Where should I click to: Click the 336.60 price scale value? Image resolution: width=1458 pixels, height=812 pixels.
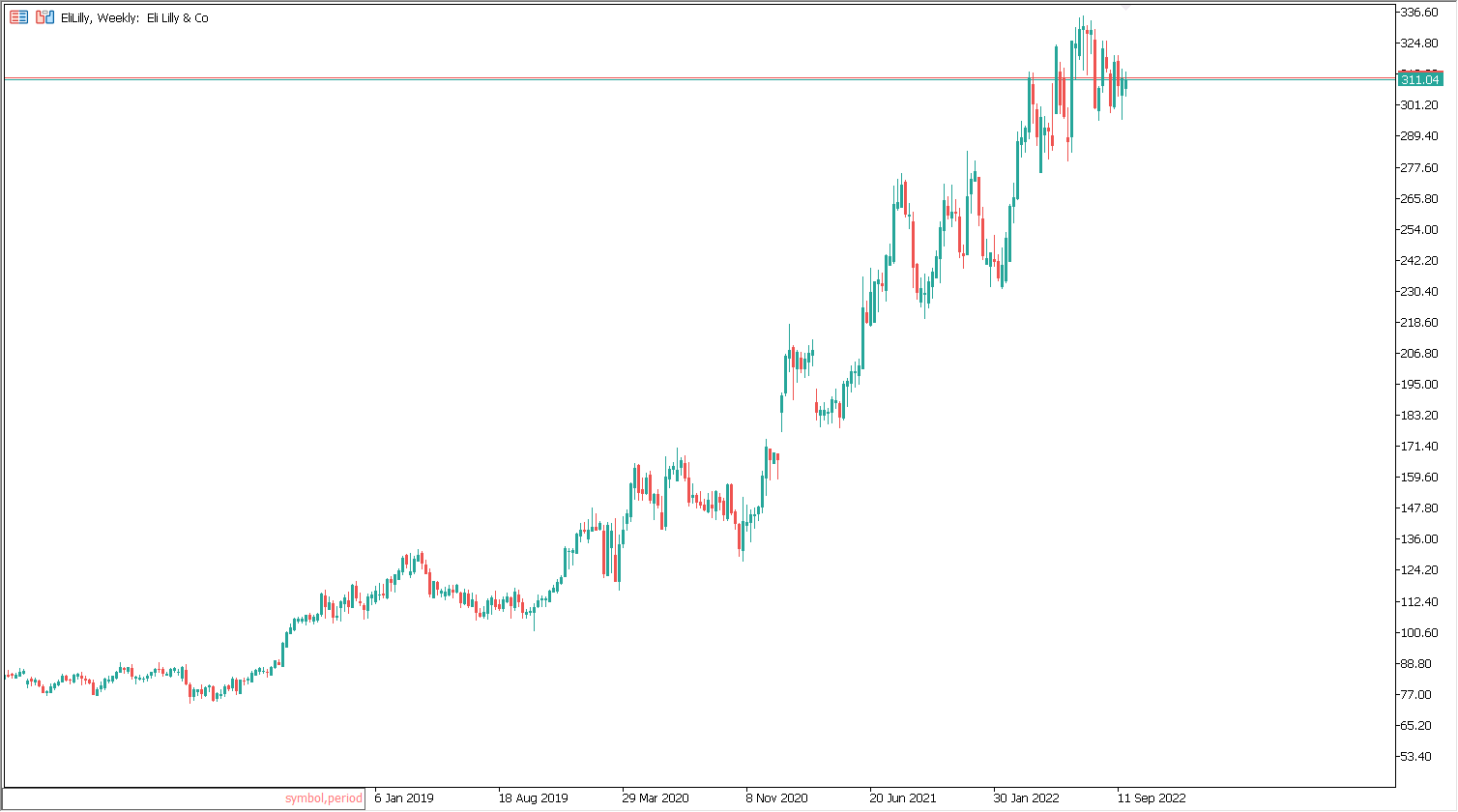1420,13
